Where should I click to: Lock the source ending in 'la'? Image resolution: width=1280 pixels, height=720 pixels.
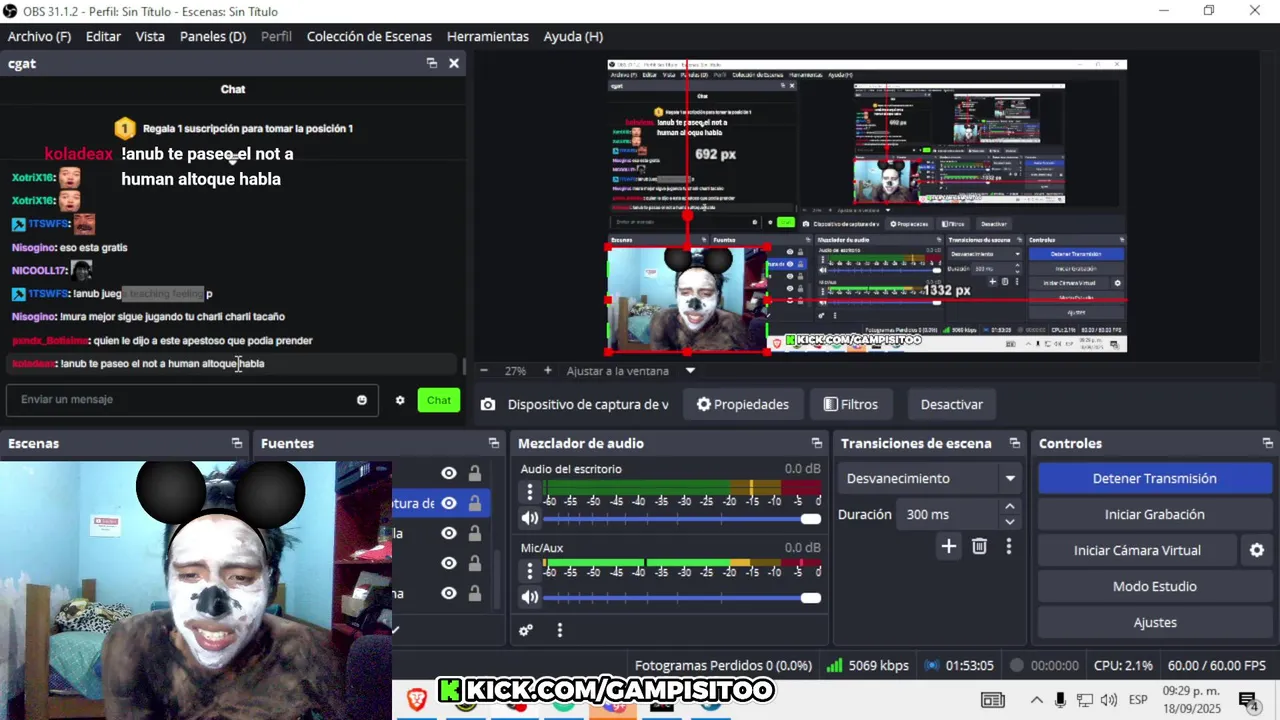(475, 533)
